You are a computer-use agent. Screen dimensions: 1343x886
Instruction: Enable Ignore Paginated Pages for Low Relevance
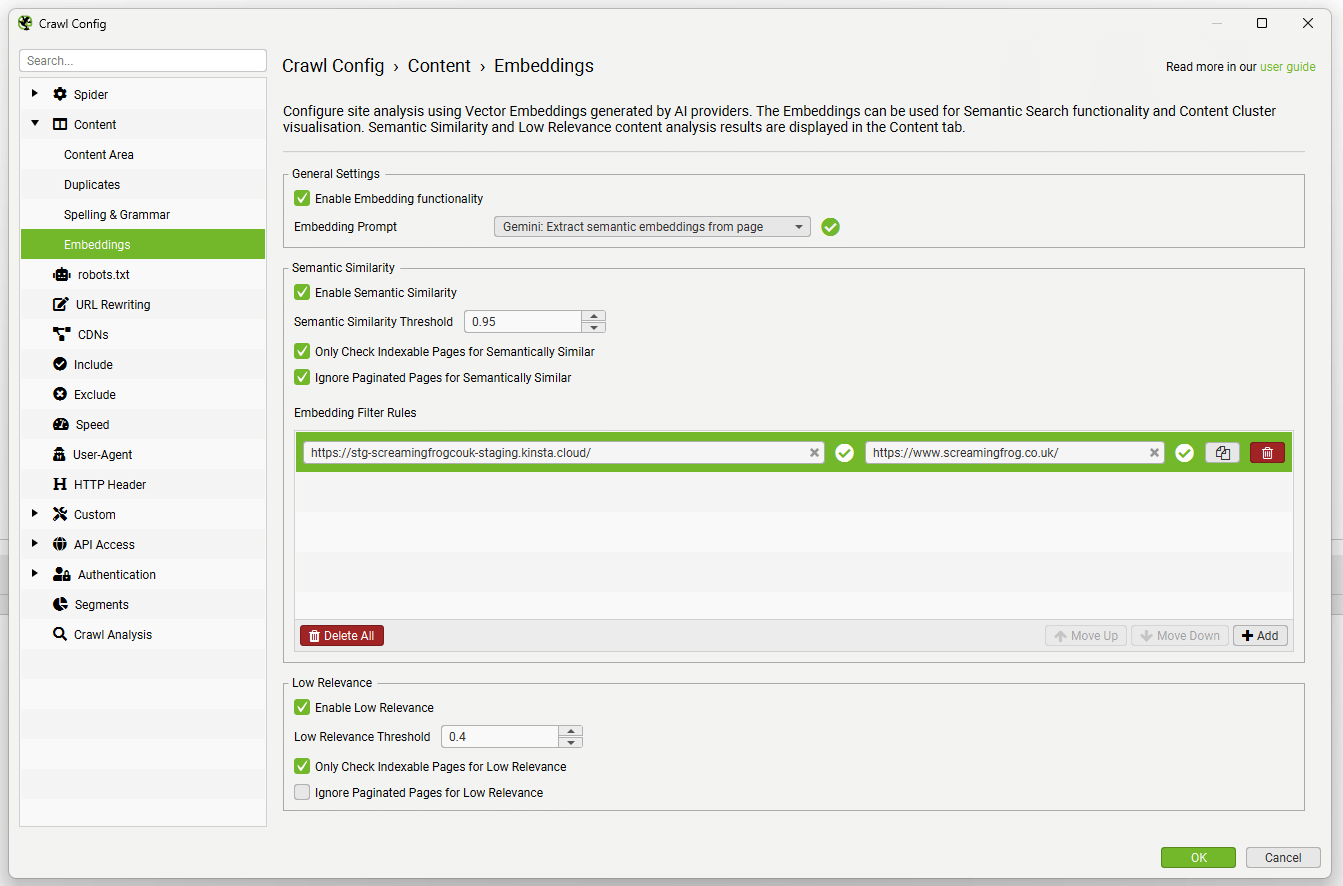302,792
